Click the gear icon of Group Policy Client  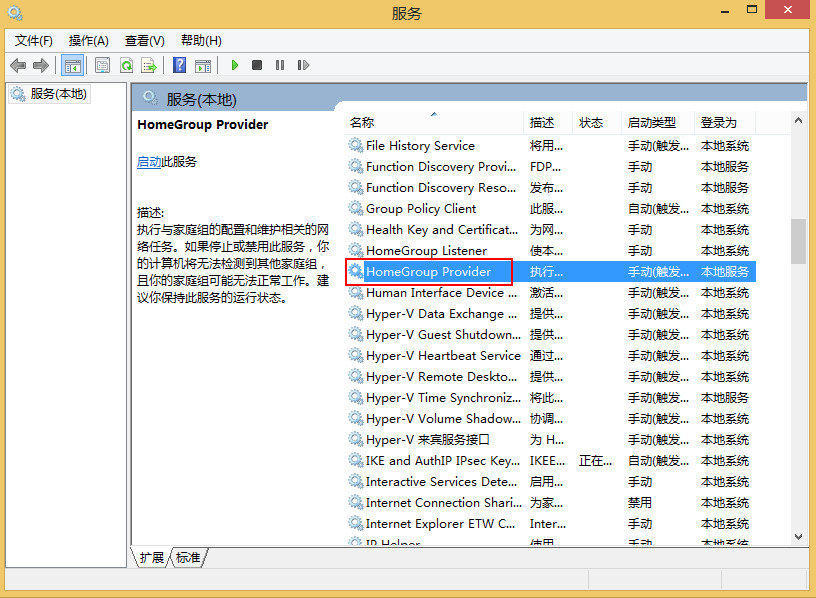pyautogui.click(x=356, y=208)
